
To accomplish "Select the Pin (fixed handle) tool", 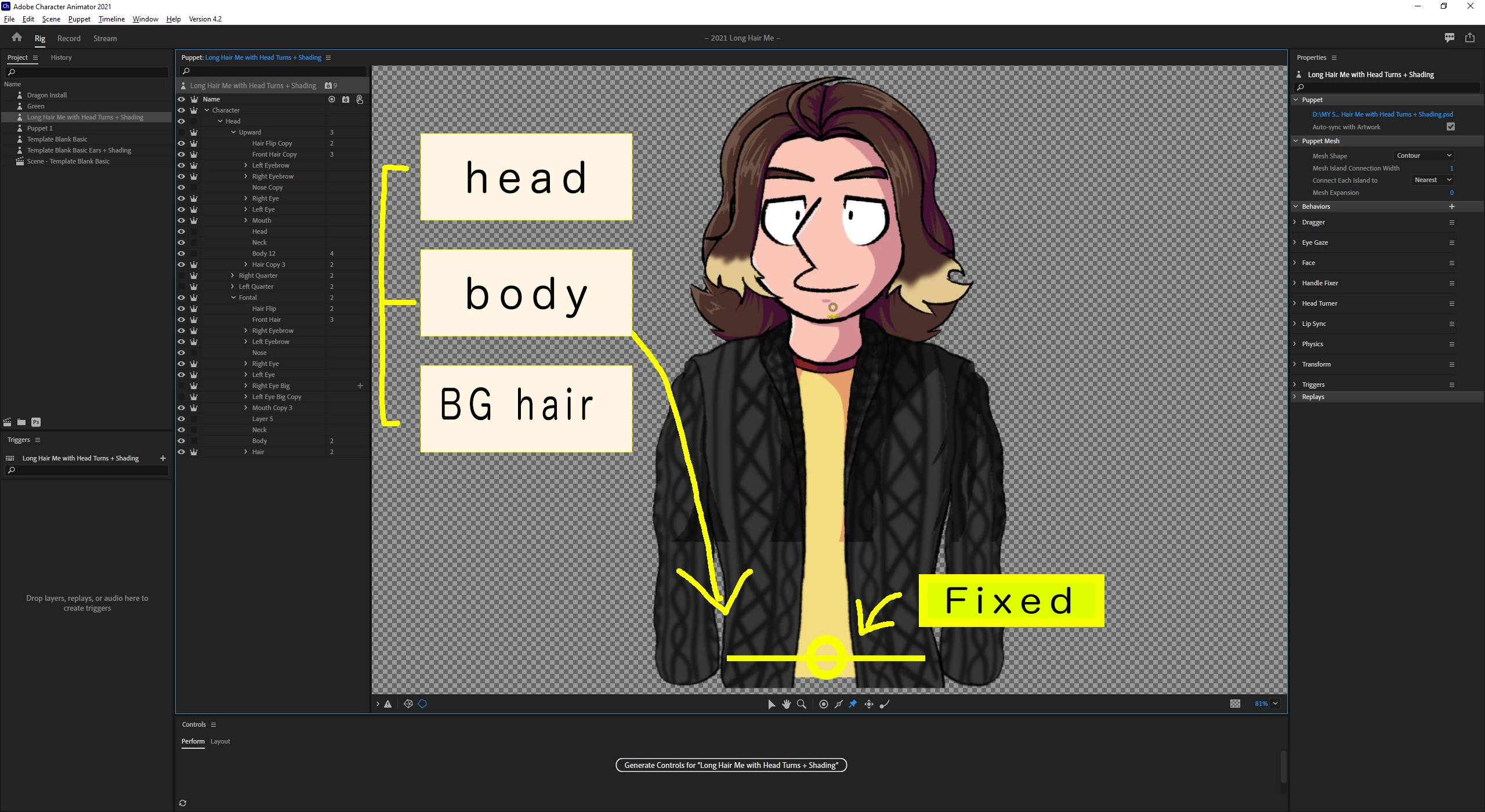I will point(853,704).
